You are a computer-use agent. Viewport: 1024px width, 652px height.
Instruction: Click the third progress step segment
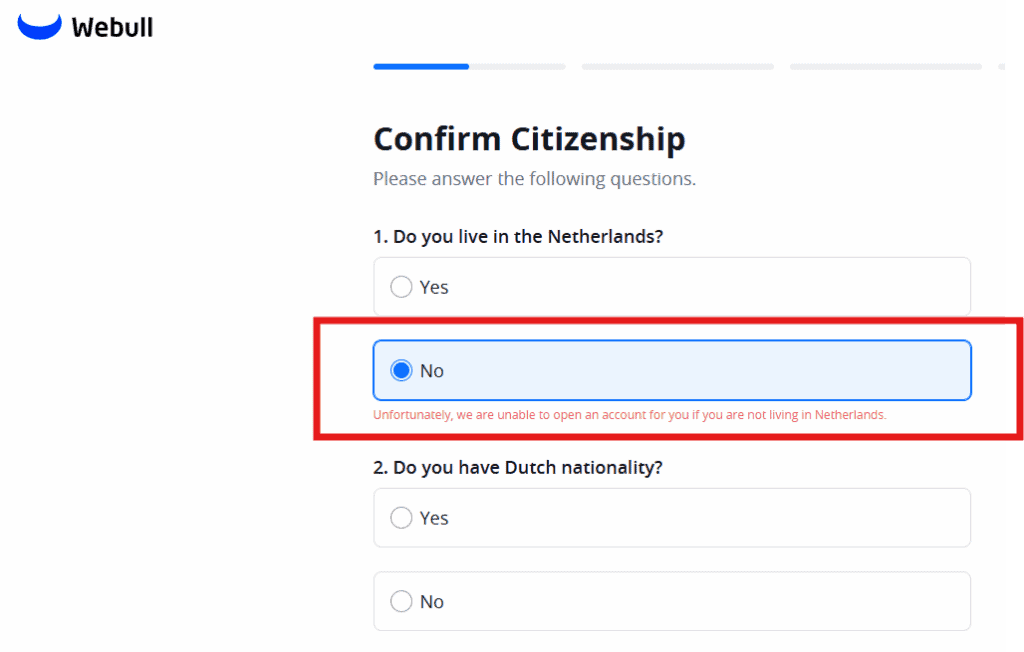pyautogui.click(x=885, y=67)
